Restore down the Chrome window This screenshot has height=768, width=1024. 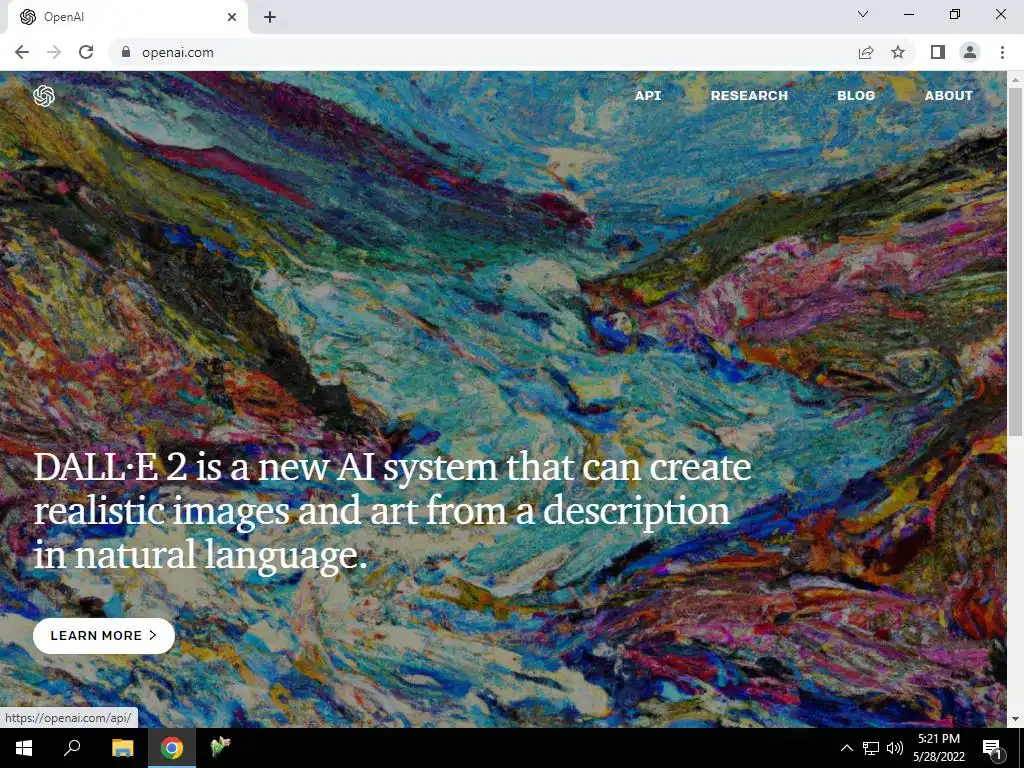pos(955,14)
